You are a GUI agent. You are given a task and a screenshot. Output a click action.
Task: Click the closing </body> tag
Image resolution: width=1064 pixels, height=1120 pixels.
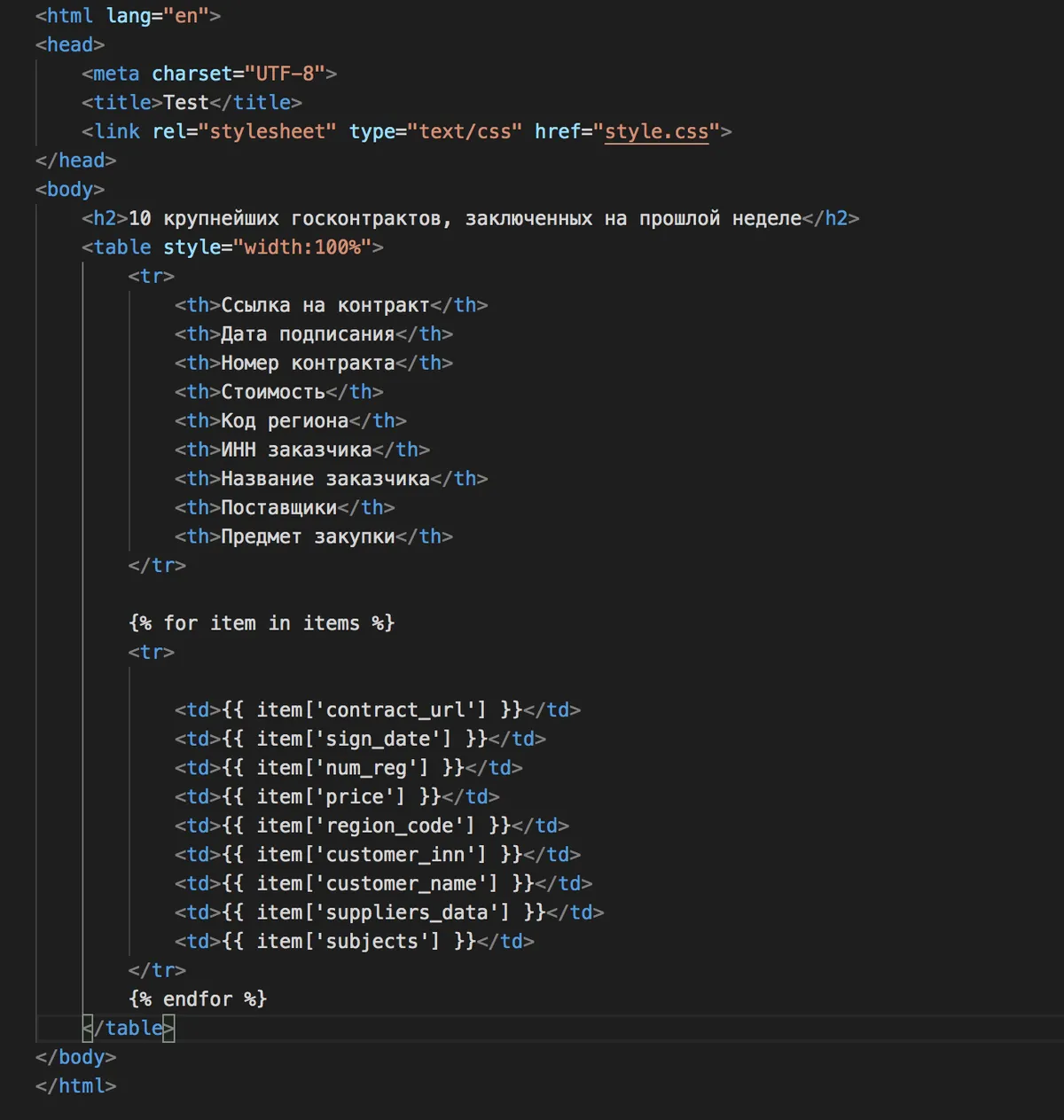click(x=76, y=1057)
